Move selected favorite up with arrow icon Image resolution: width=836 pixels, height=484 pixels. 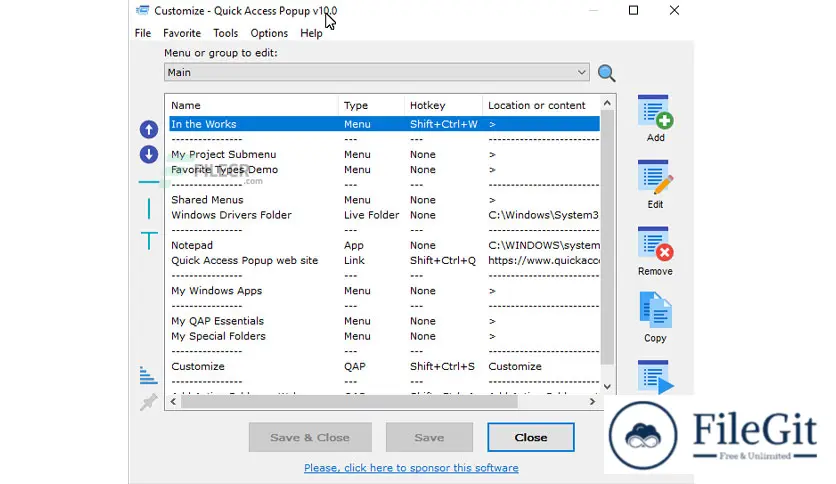click(149, 130)
